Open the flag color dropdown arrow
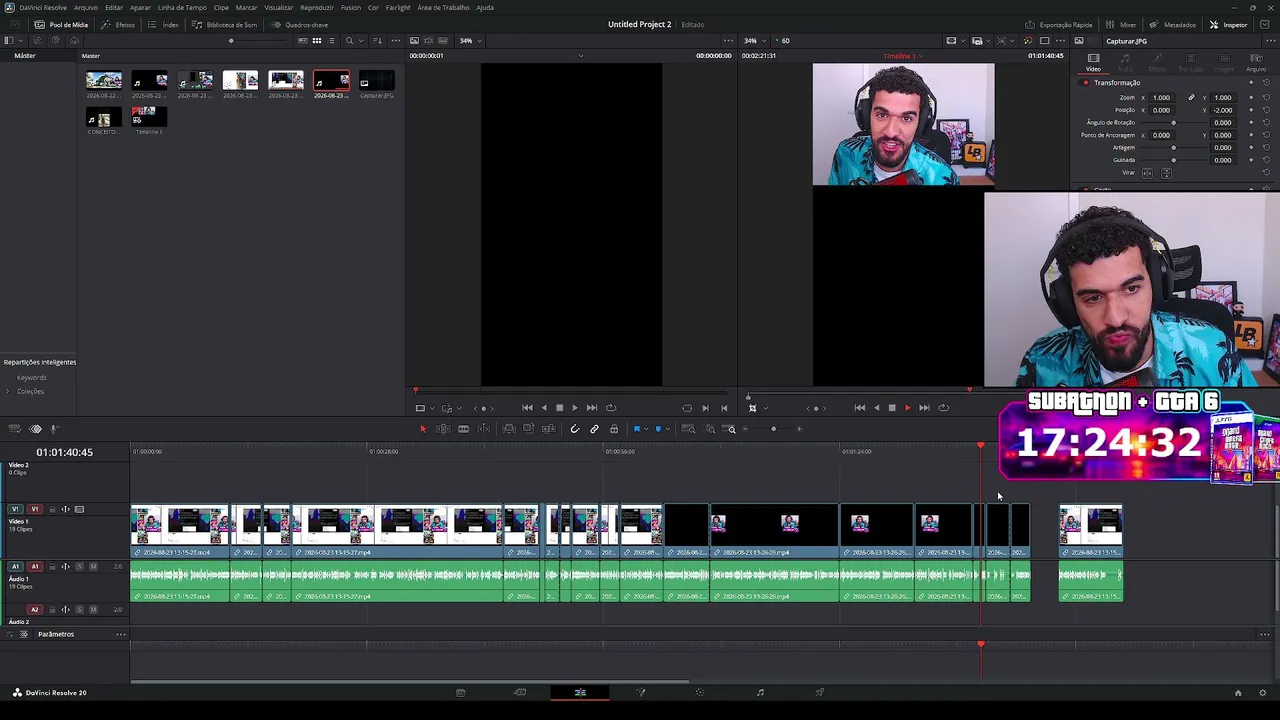 (x=646, y=429)
